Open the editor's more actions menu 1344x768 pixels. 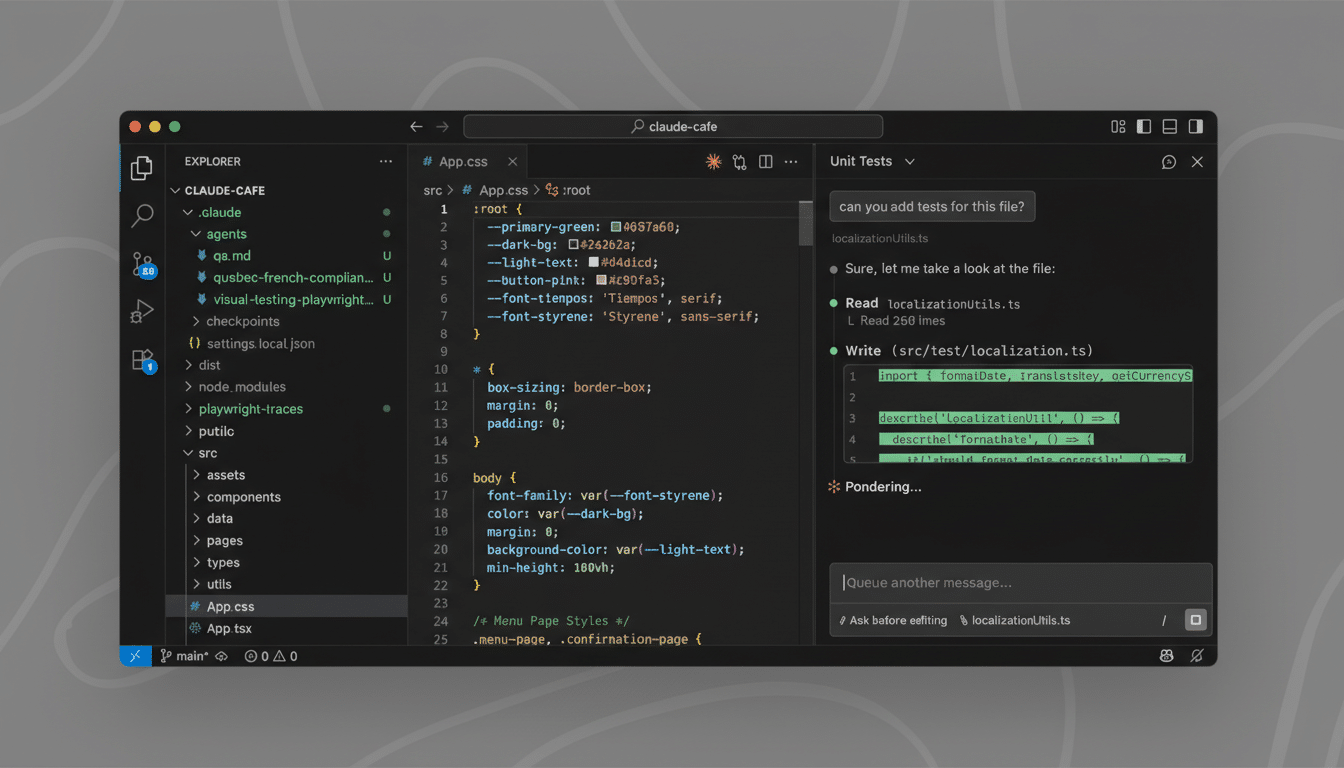pyautogui.click(x=790, y=161)
